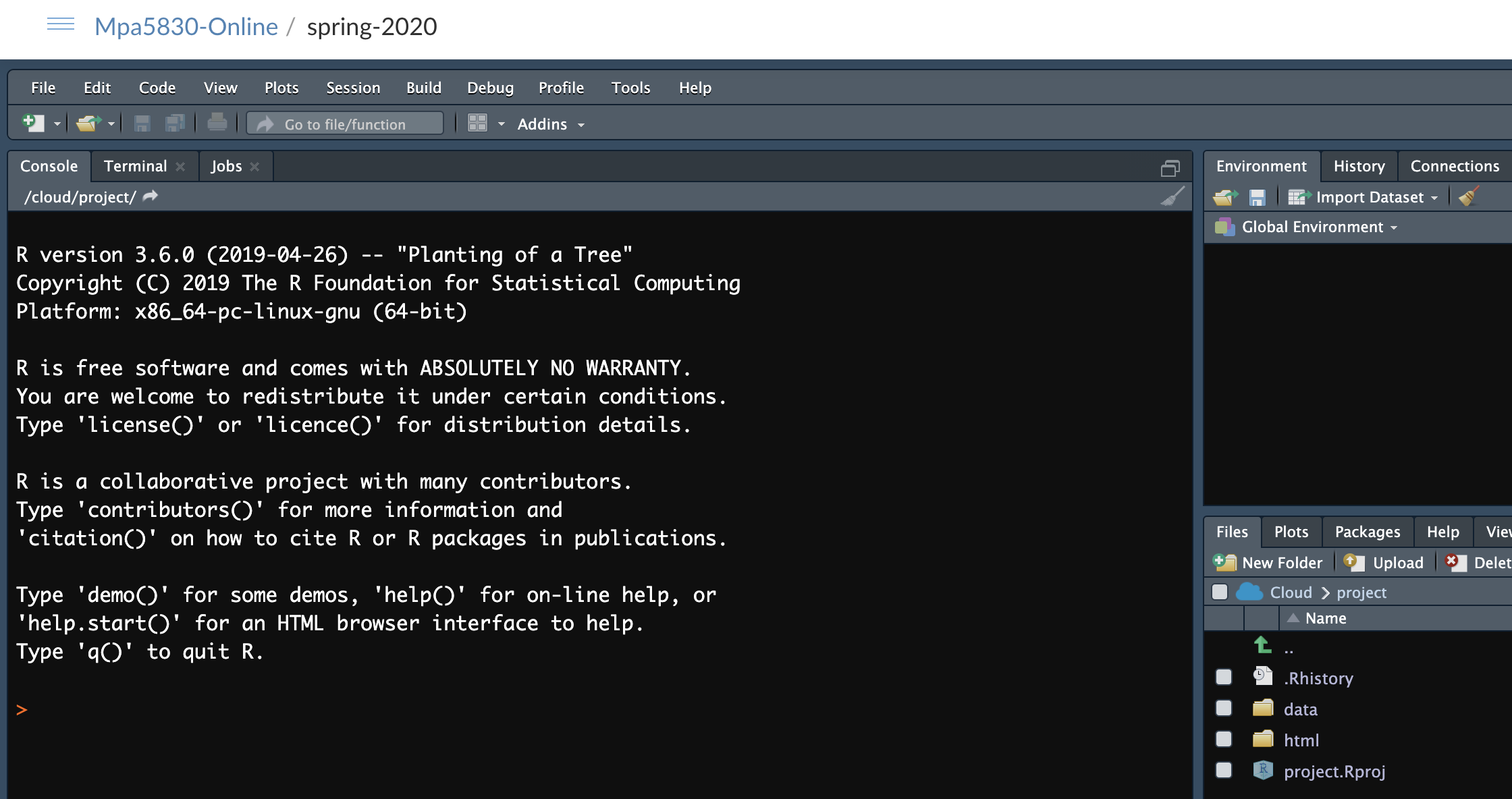Clear the console with the broom icon
1512x799 pixels.
1172,196
